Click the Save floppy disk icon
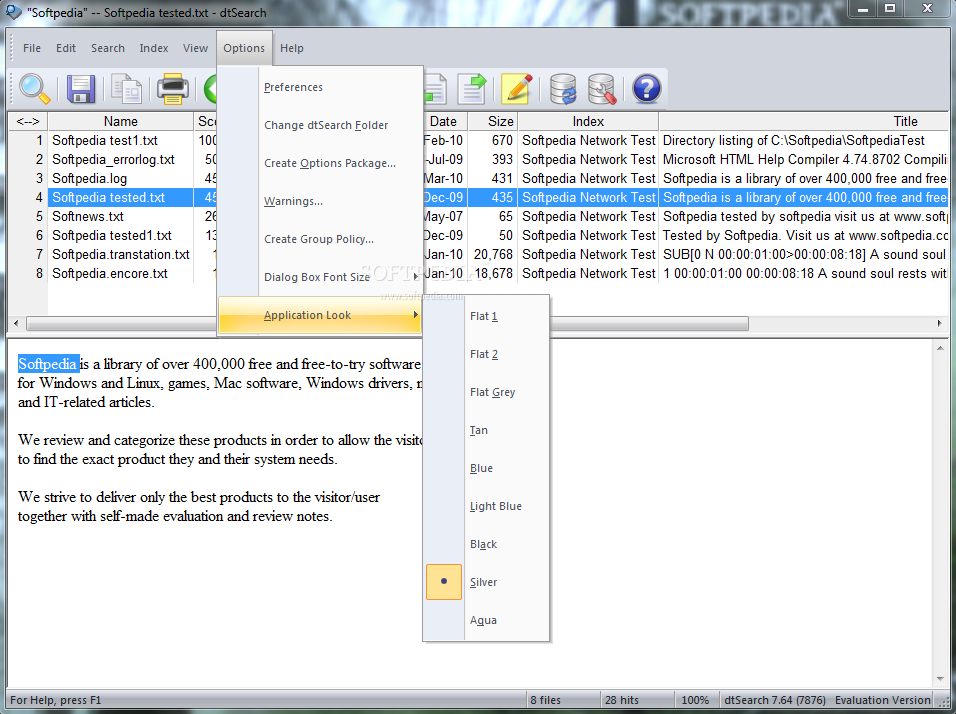Image resolution: width=956 pixels, height=714 pixels. tap(80, 89)
